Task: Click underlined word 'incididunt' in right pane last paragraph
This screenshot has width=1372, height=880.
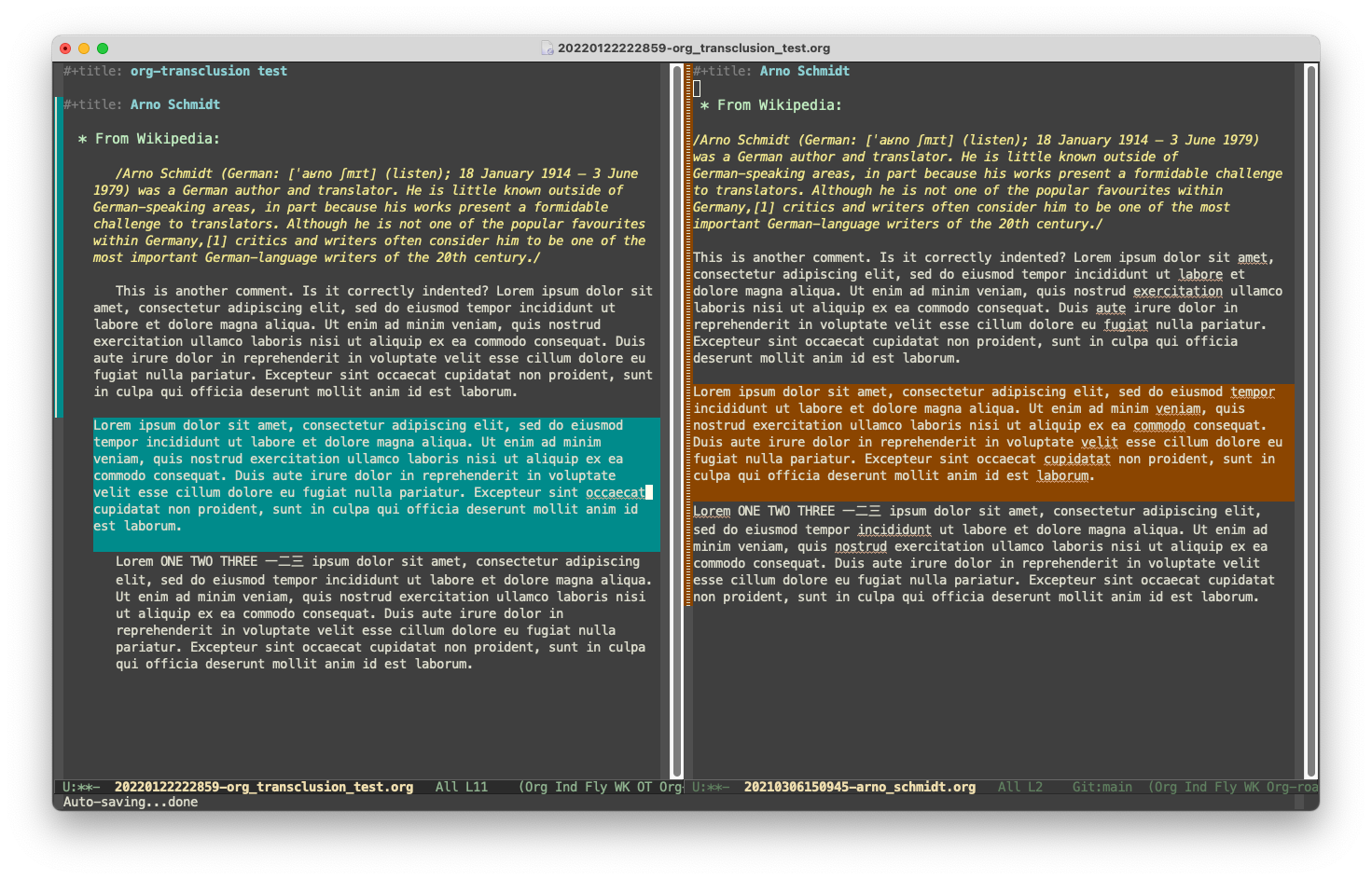Action: [894, 529]
